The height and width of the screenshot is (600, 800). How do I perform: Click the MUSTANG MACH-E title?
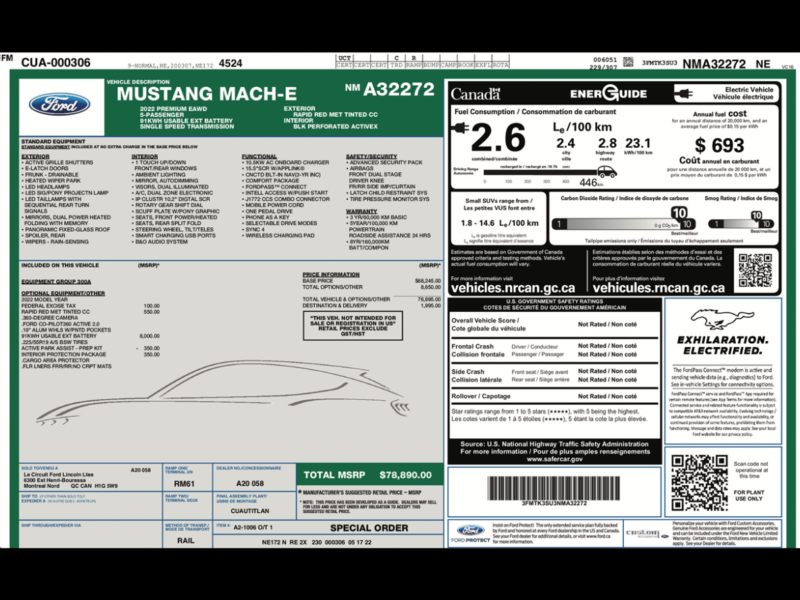[x=207, y=94]
